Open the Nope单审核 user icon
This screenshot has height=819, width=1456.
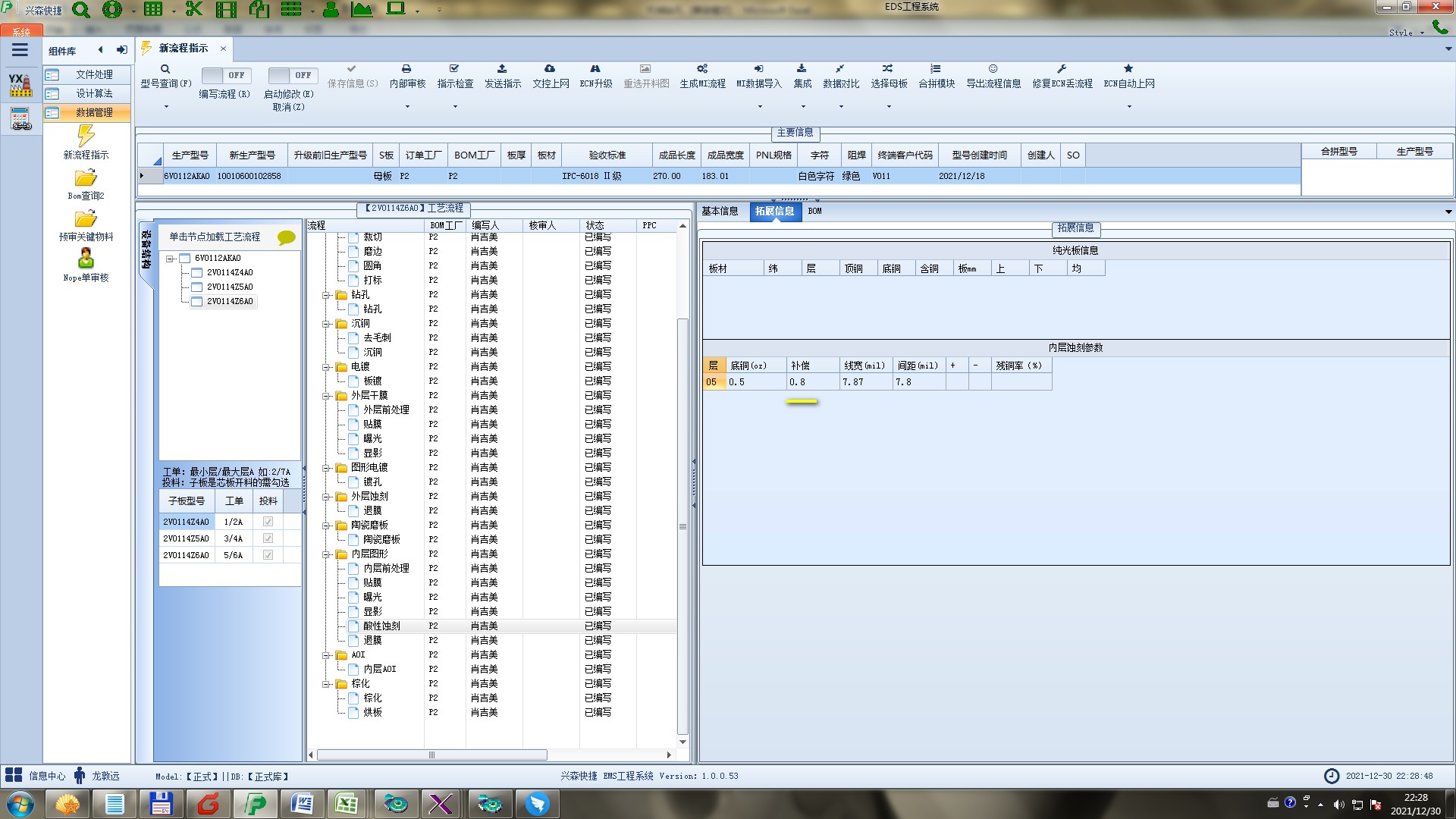tap(86, 259)
